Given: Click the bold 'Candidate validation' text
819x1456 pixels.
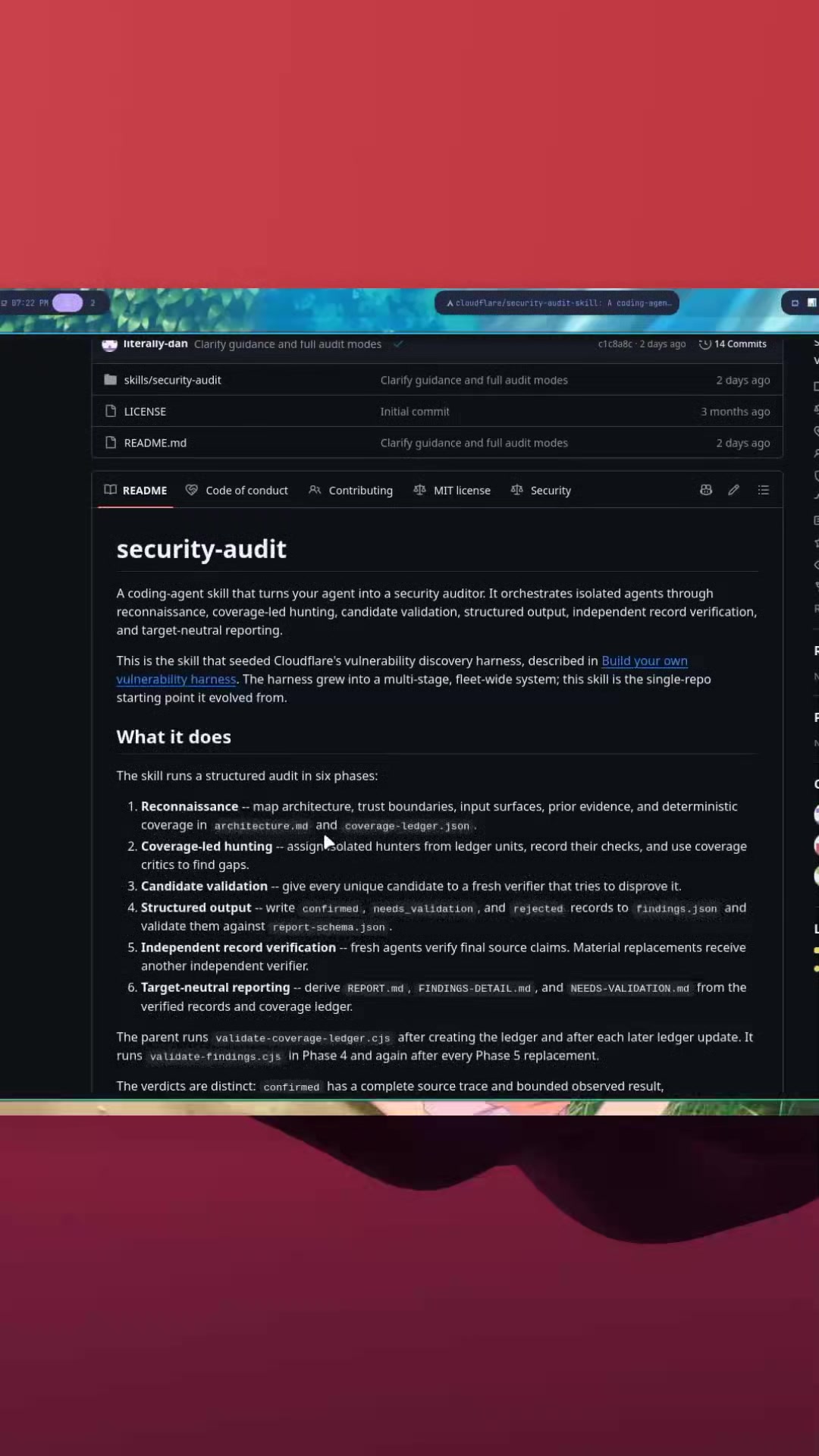Looking at the screenshot, I should 204,886.
